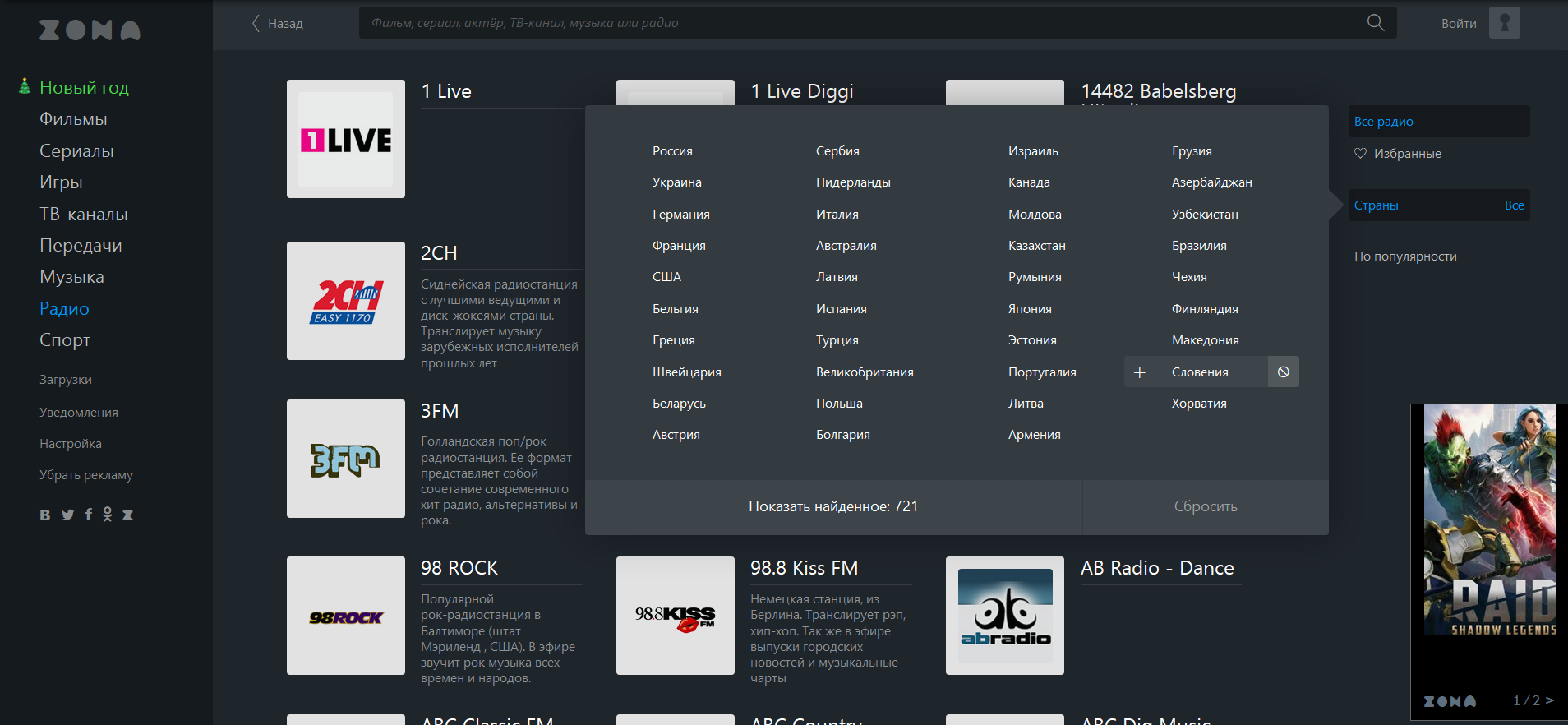The width and height of the screenshot is (1568, 725).
Task: Select Хорватия in country list
Action: pos(1199,404)
